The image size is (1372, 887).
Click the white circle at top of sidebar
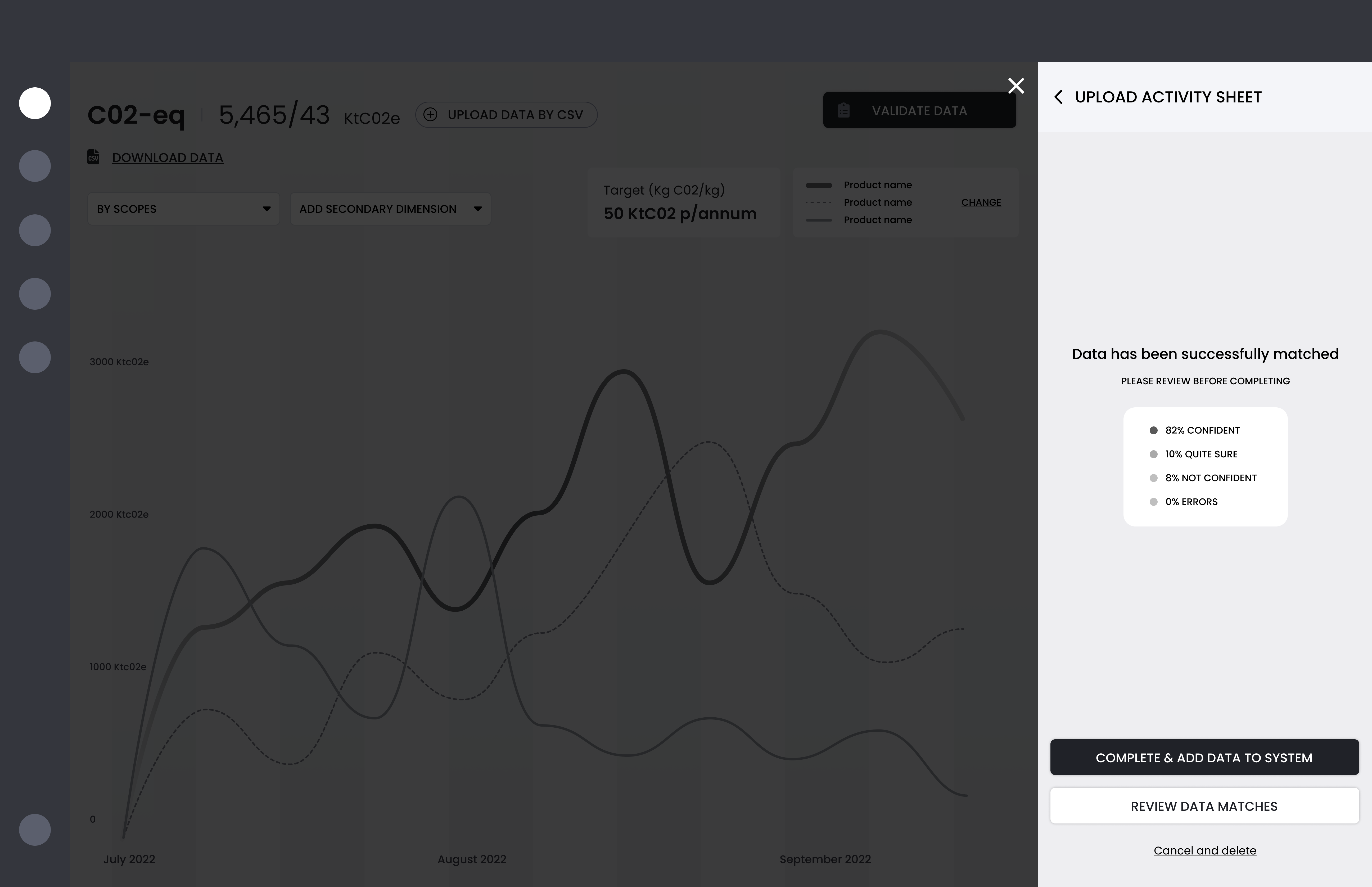(x=35, y=103)
